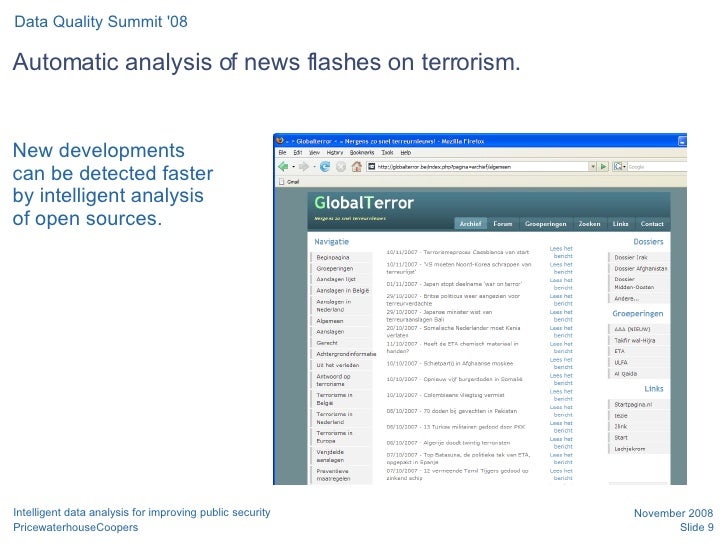The width and height of the screenshot is (728, 546).
Task: Open the Bookmarks menu
Action: pyautogui.click(x=362, y=153)
